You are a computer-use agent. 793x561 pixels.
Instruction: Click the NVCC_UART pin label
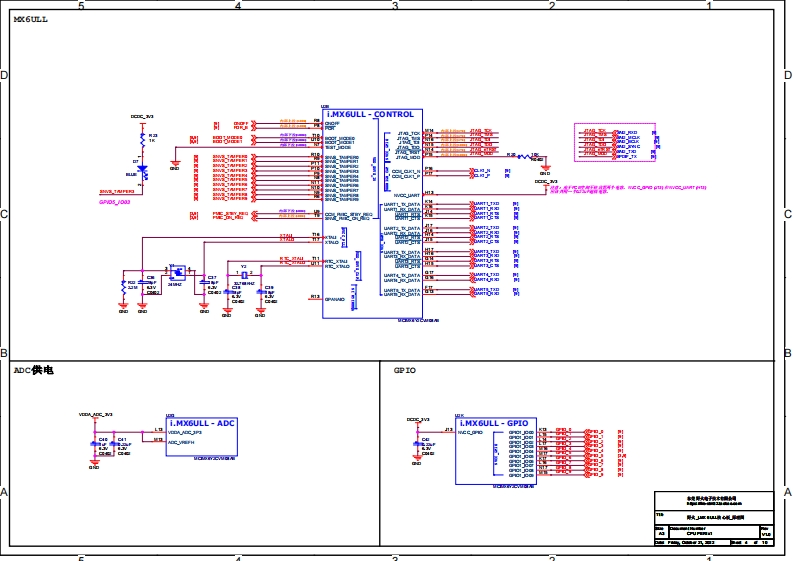[407, 194]
